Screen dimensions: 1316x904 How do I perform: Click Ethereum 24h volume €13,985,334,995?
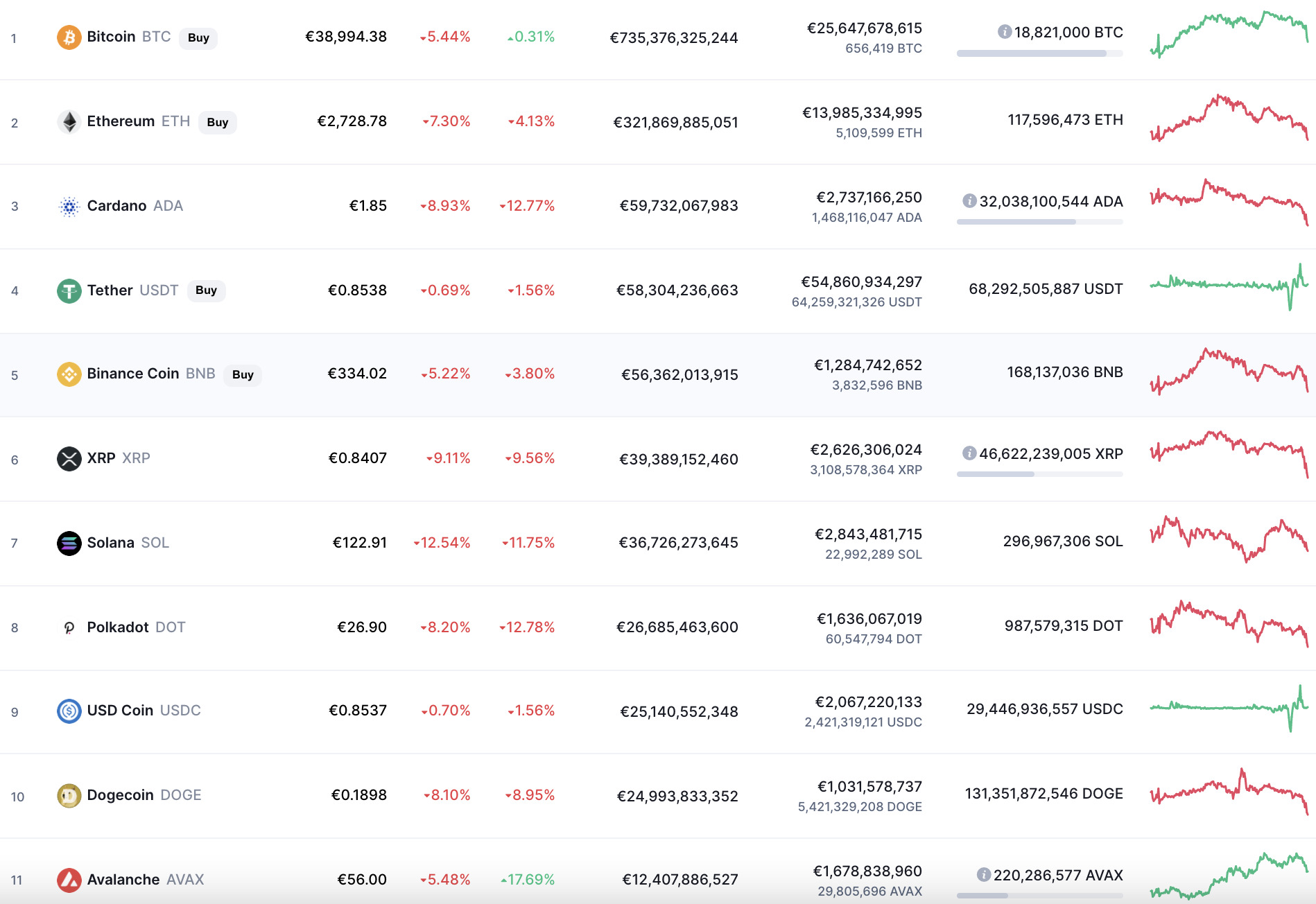(x=863, y=113)
